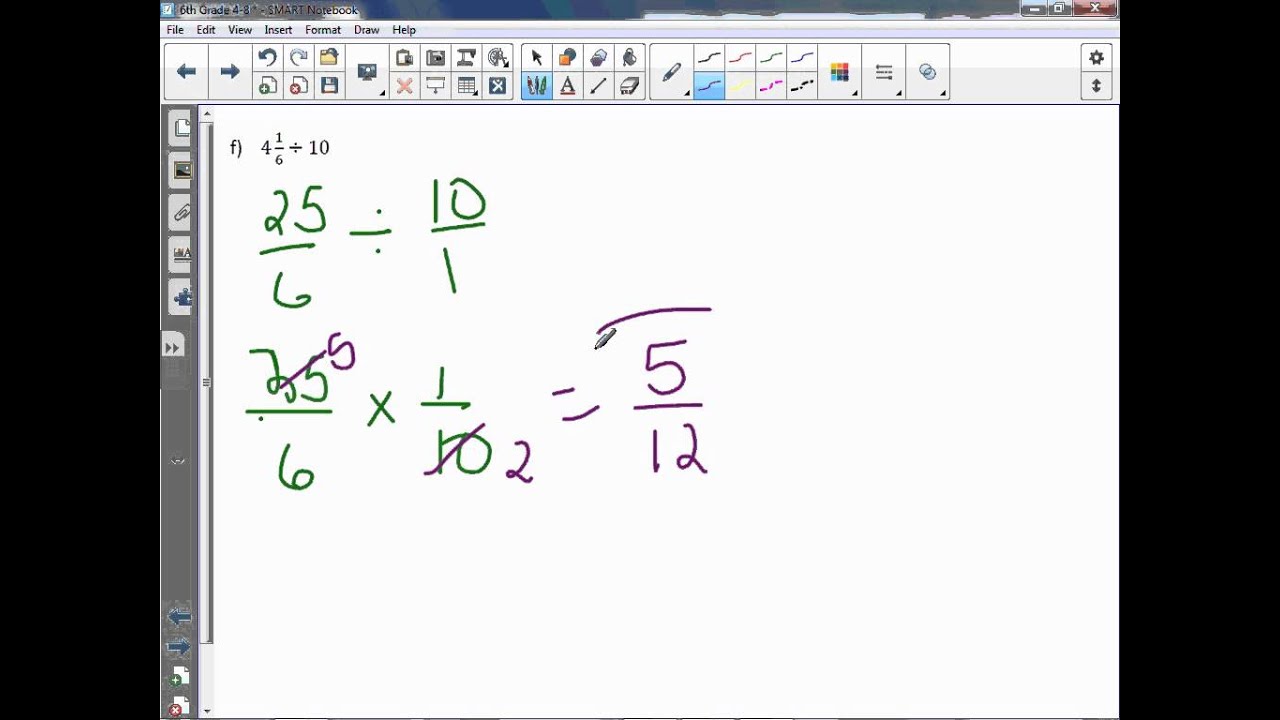Click the Undo button

tap(267, 58)
